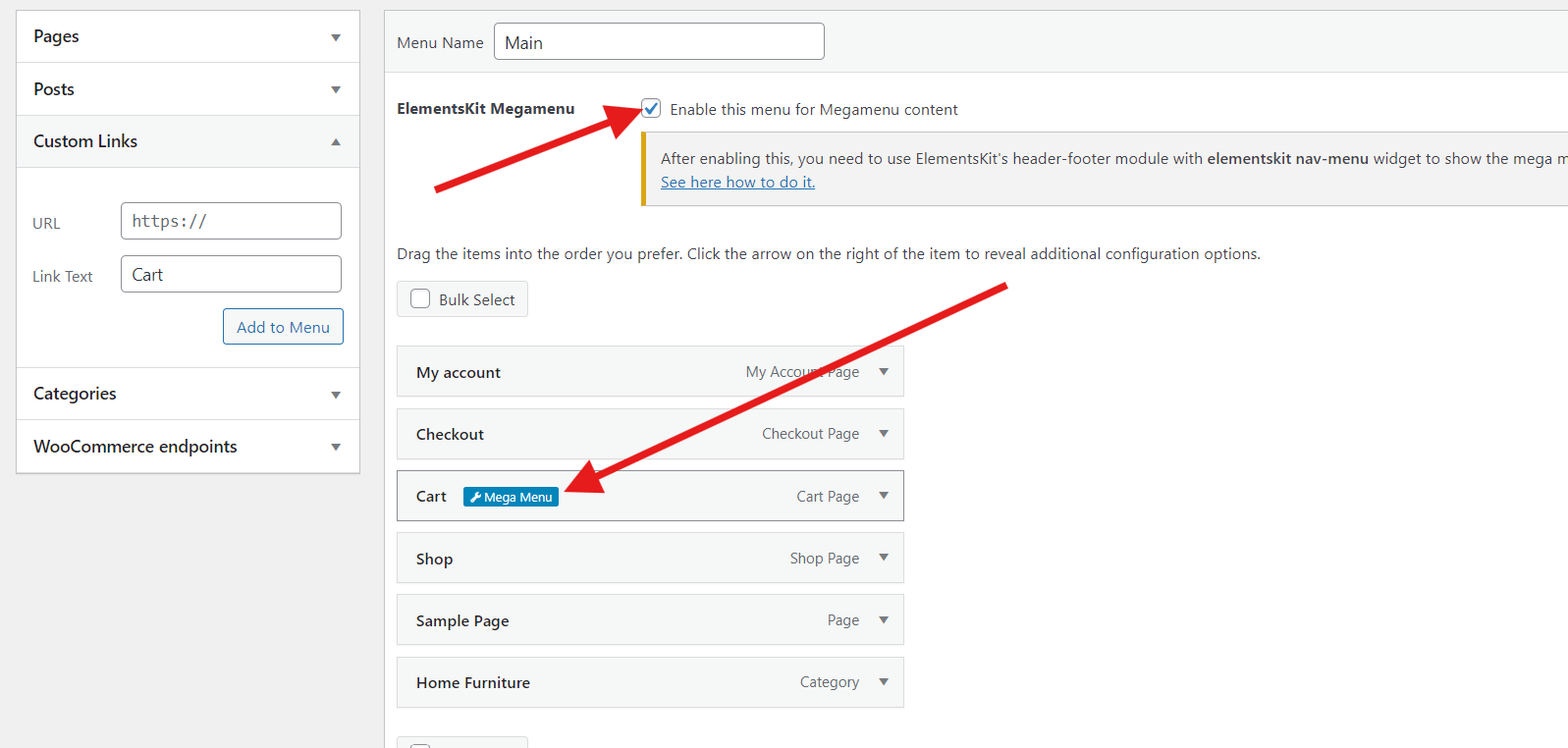
Task: Click the Bulk Select label text
Action: point(477,300)
